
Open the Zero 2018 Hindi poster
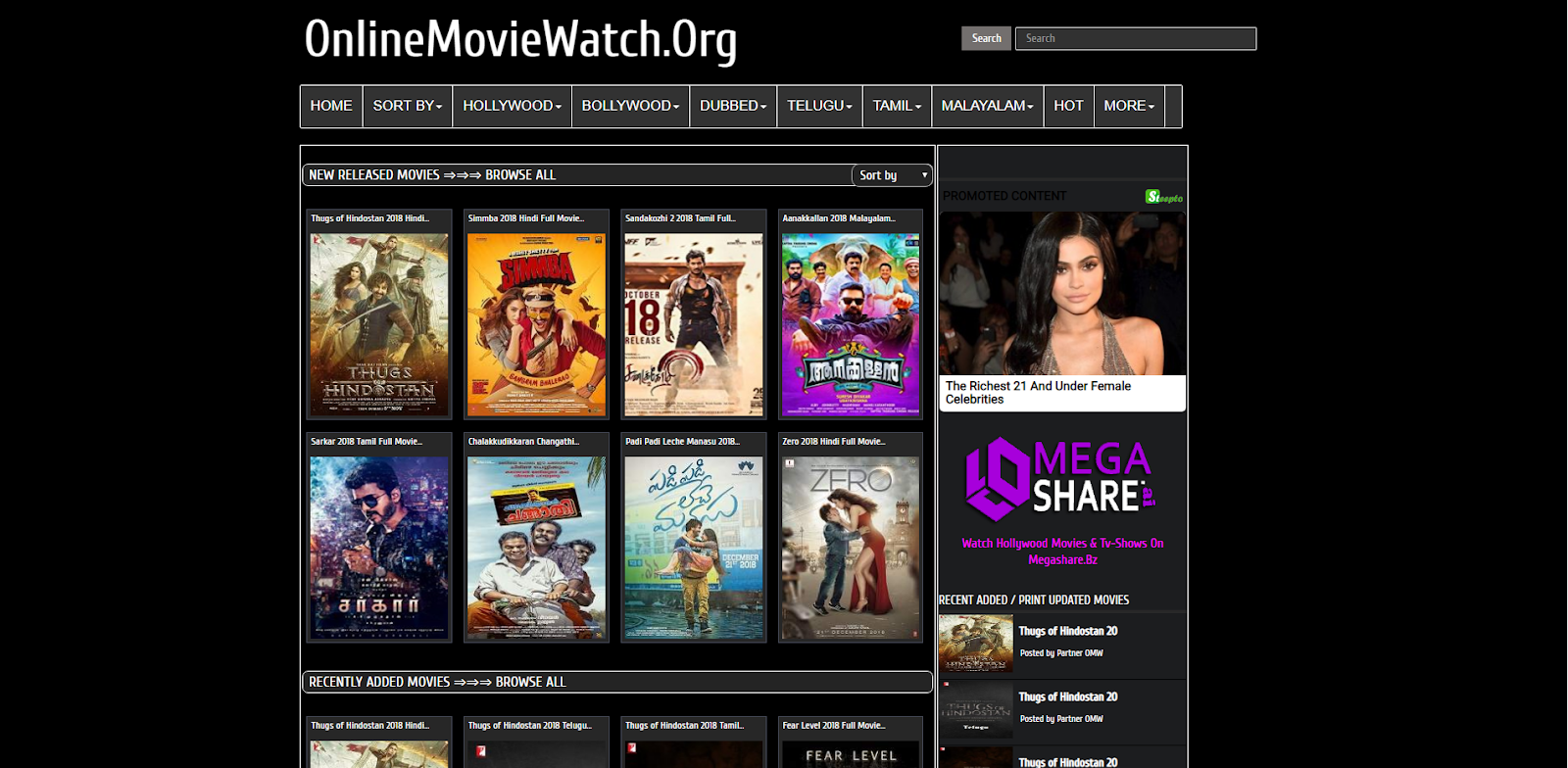(x=851, y=549)
